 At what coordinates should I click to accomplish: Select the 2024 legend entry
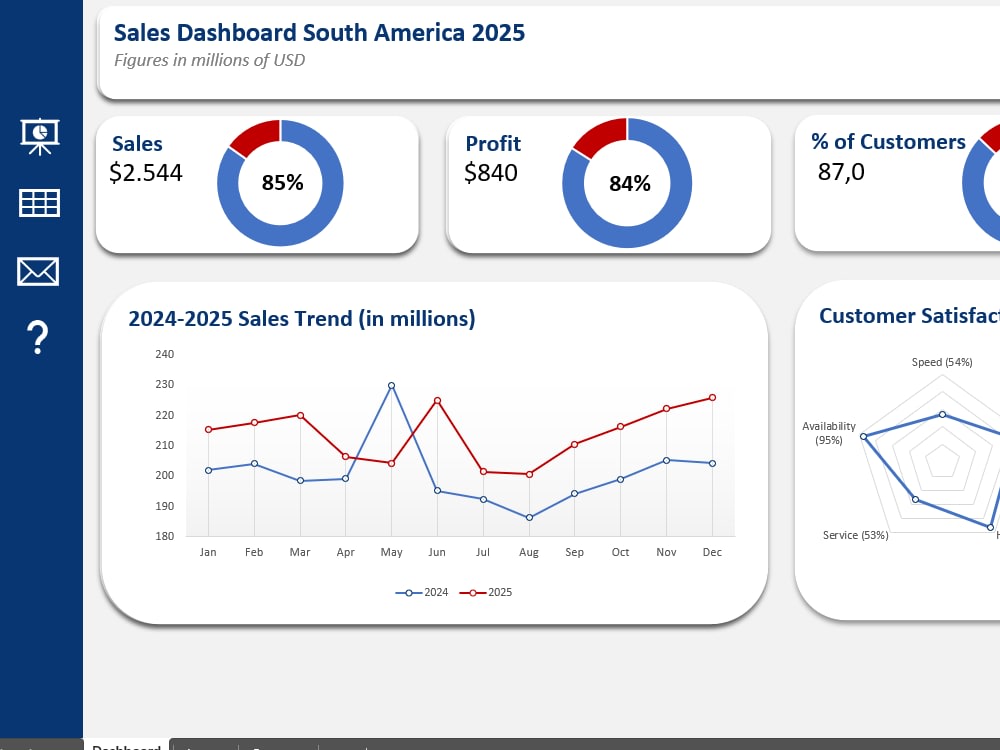[x=422, y=592]
